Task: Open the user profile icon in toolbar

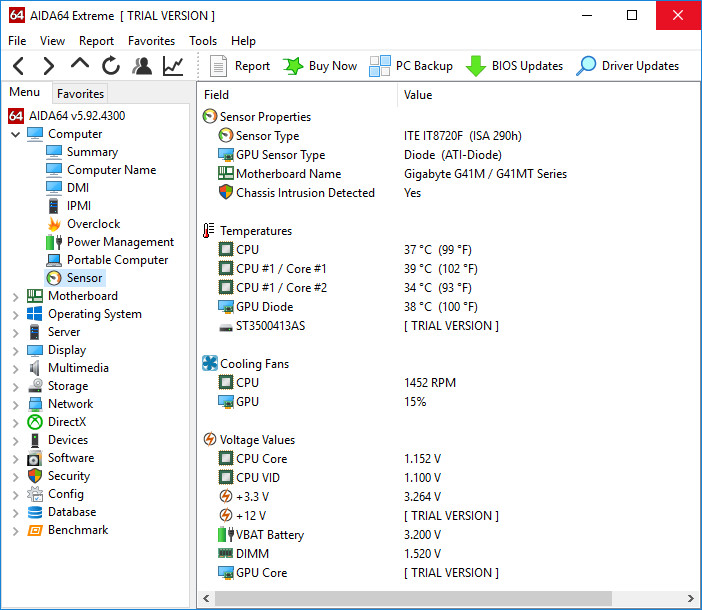Action: 142,66
